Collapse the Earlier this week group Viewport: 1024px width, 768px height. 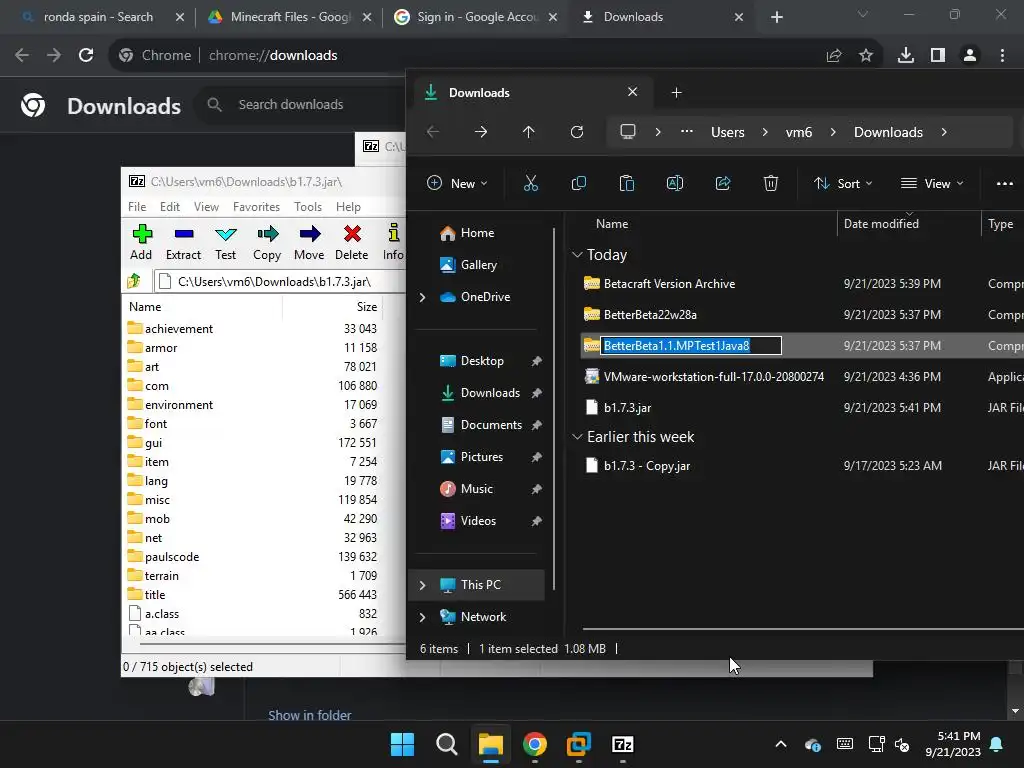tap(577, 437)
